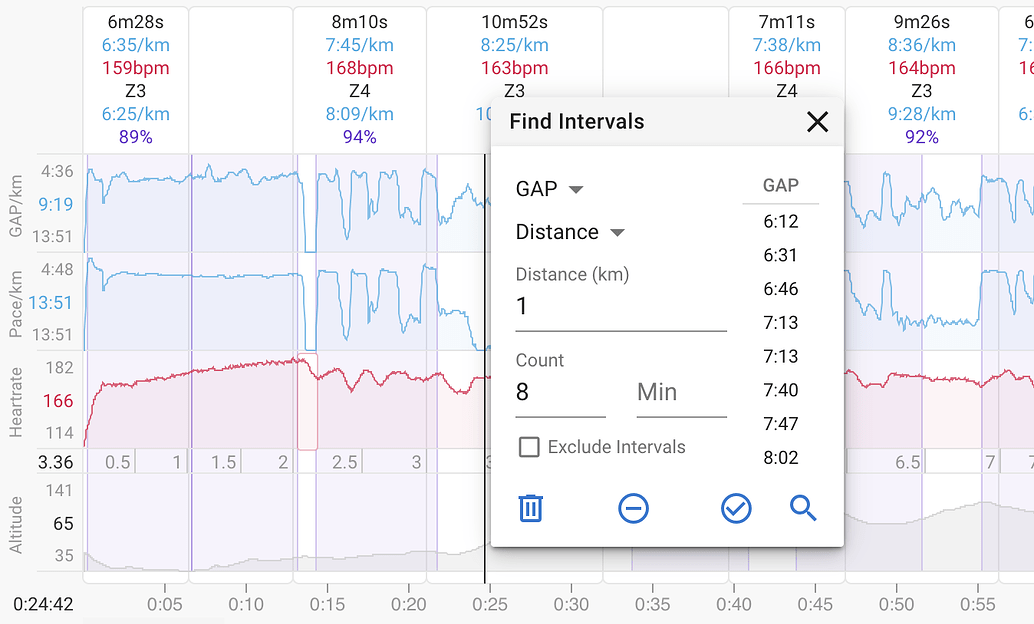
Task: Select the 8:02 GAP result
Action: (781, 458)
